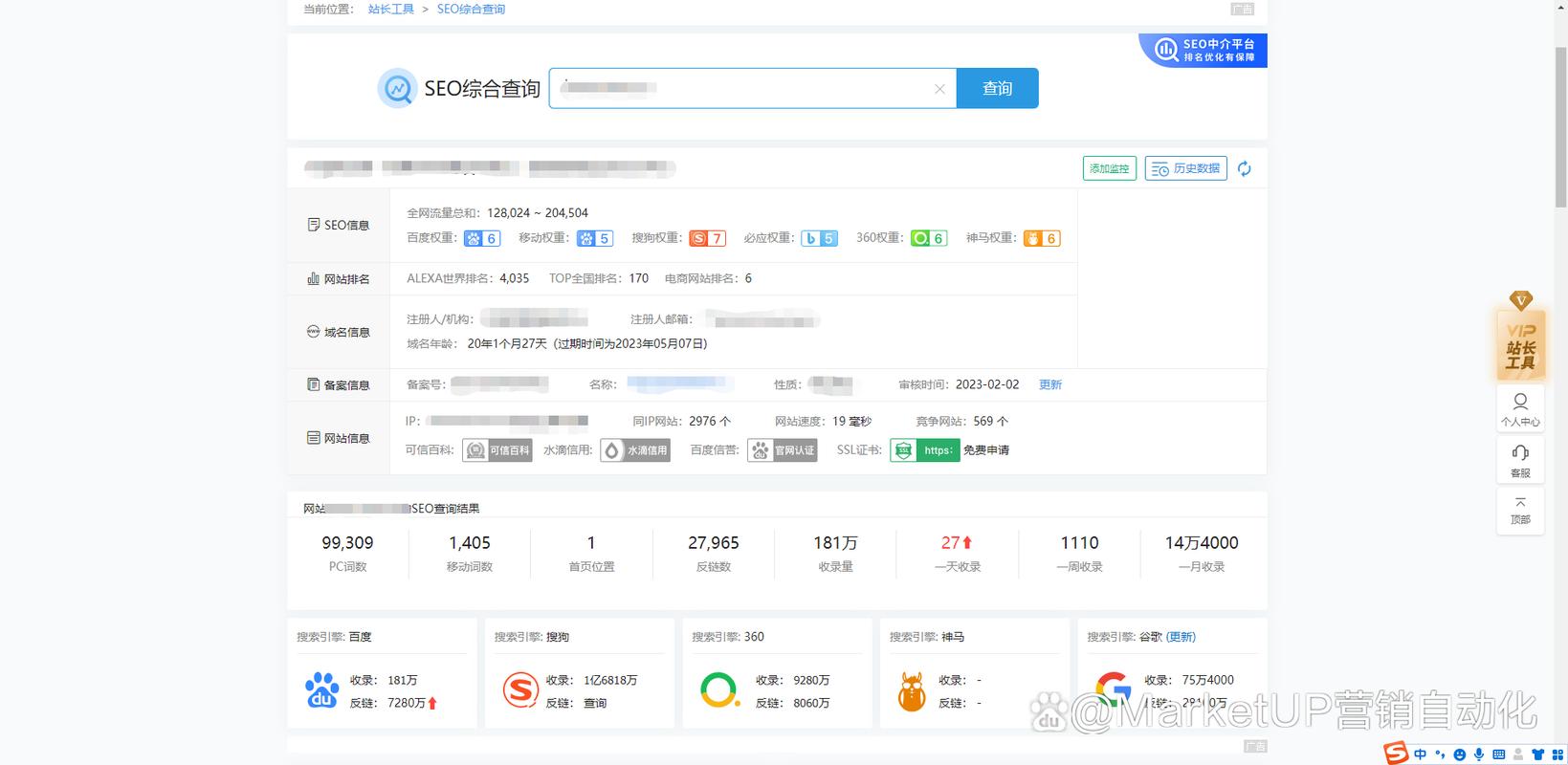Click the refresh arrows icon
This screenshot has width=1568, height=765.
(1244, 168)
